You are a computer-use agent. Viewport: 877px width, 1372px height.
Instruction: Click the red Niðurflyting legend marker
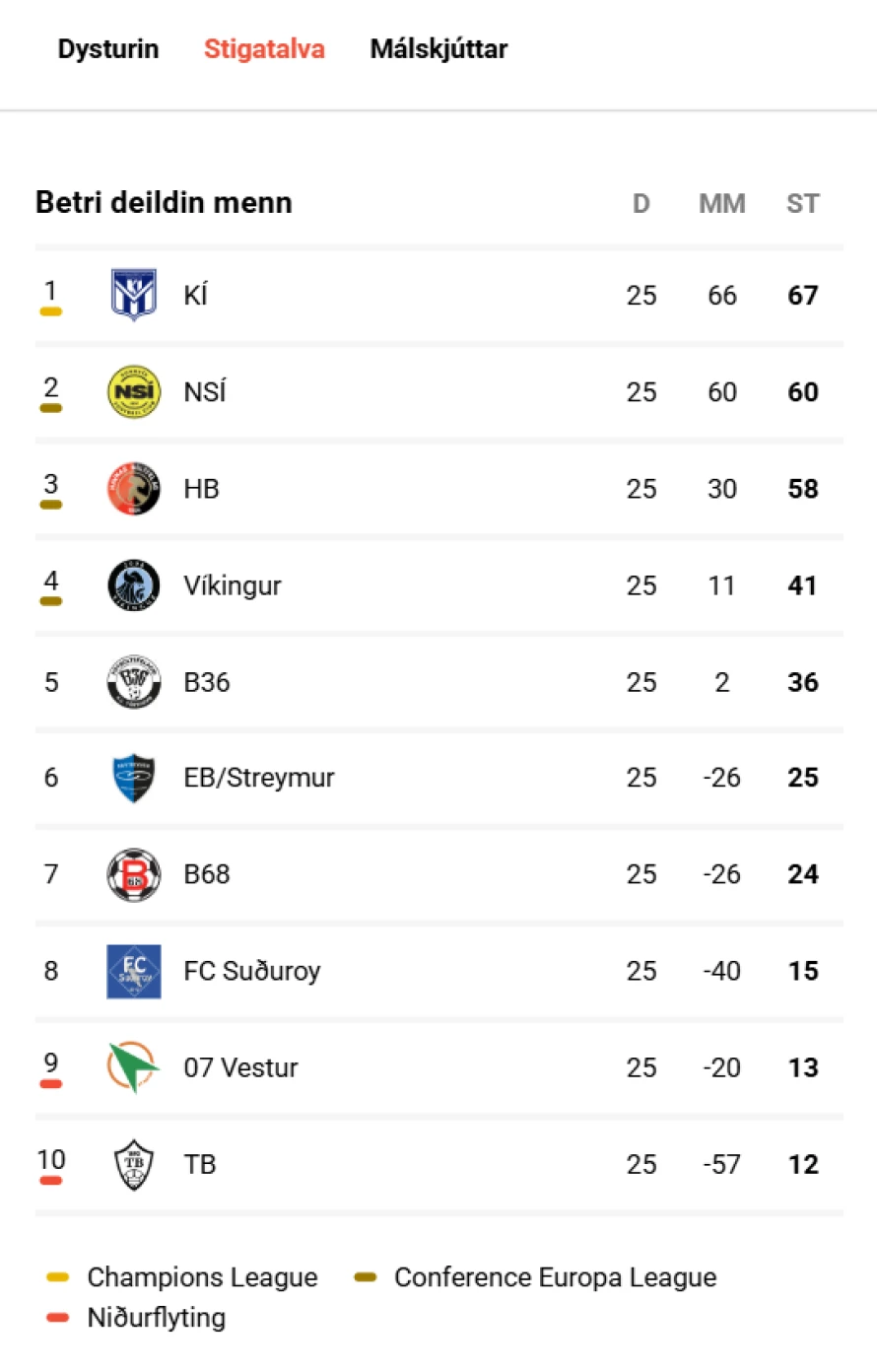58,1318
